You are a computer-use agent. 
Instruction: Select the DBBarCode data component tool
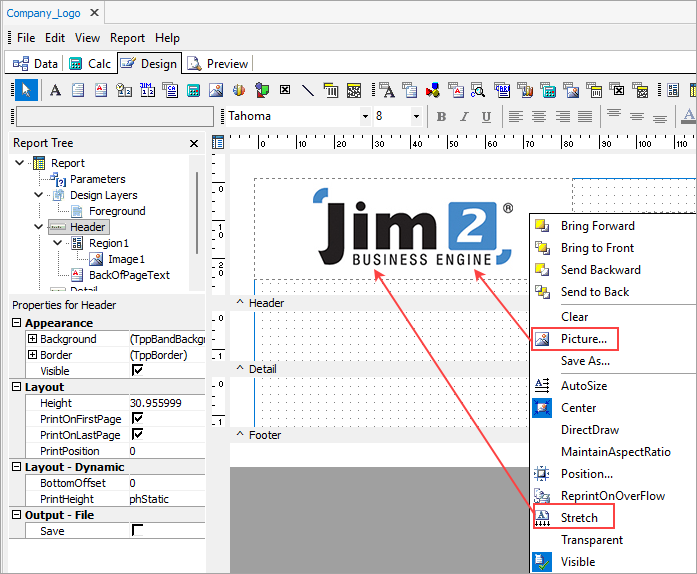click(x=594, y=90)
